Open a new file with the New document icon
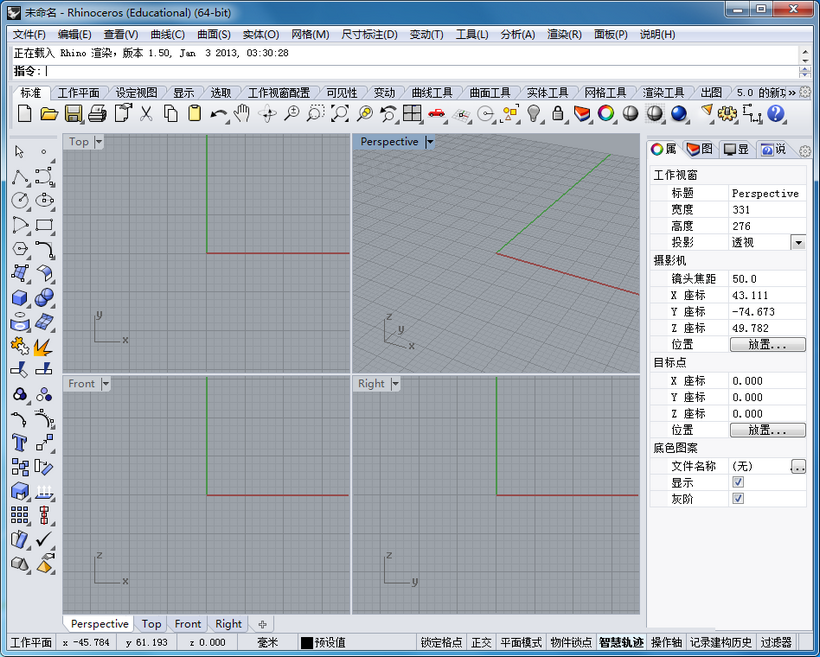Viewport: 820px width, 657px height. tap(25, 114)
